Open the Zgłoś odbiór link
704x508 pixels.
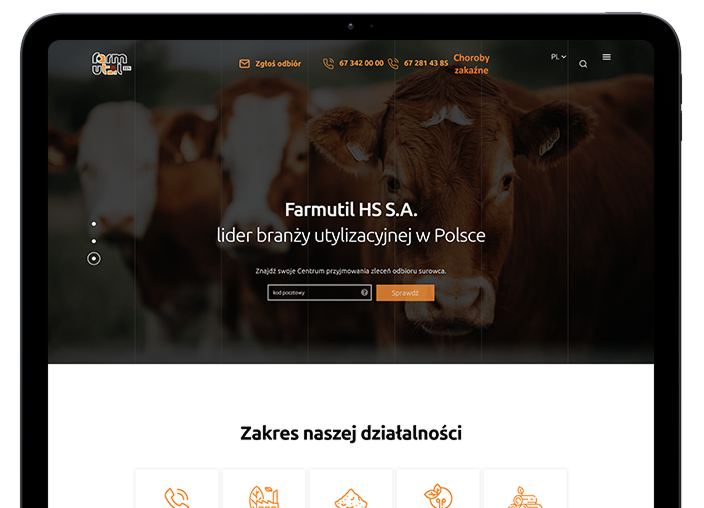278,64
